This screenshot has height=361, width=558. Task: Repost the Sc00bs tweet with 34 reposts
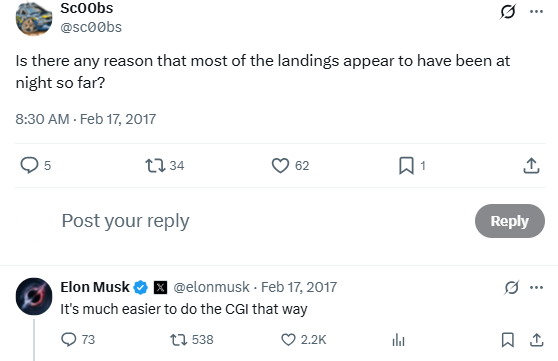pos(155,166)
